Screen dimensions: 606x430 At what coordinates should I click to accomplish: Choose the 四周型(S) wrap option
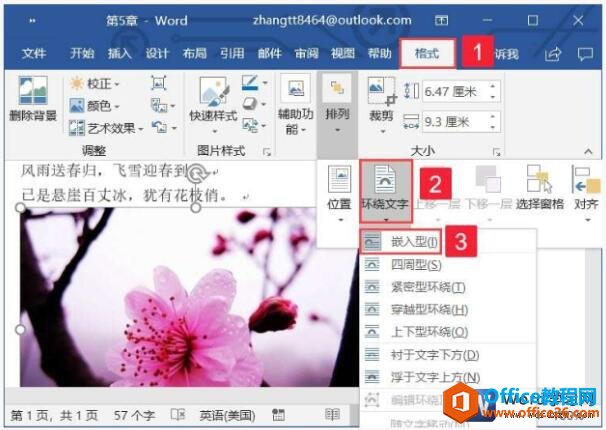coord(448,265)
